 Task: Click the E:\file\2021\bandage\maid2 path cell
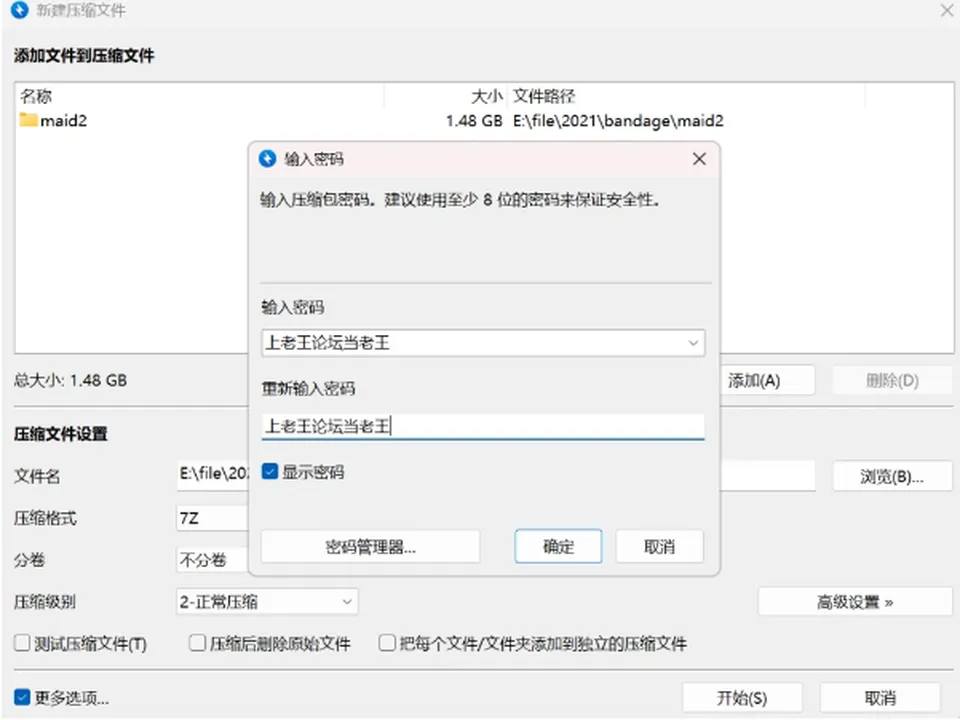[618, 121]
